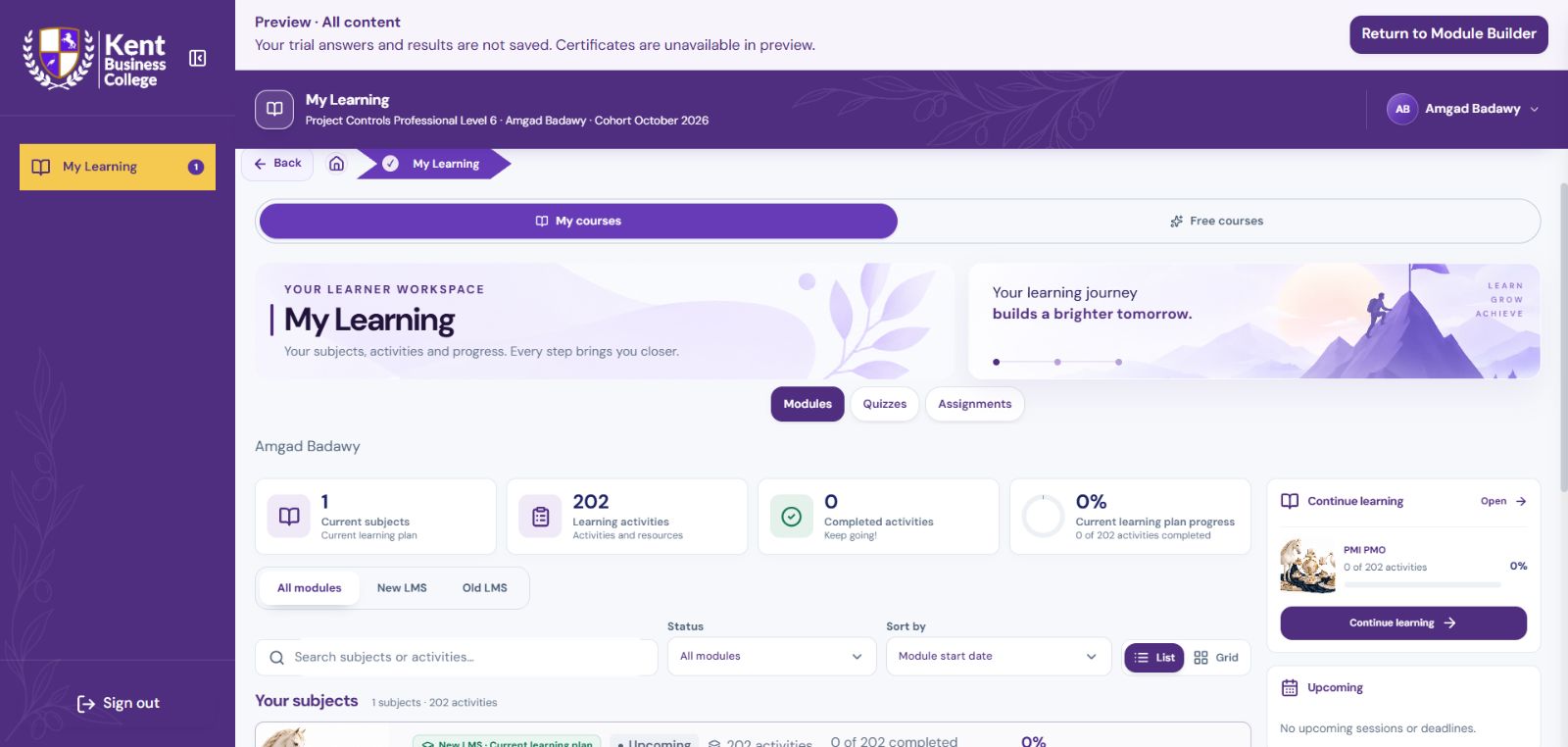Select the Assignments tab
1568x747 pixels.
point(974,404)
